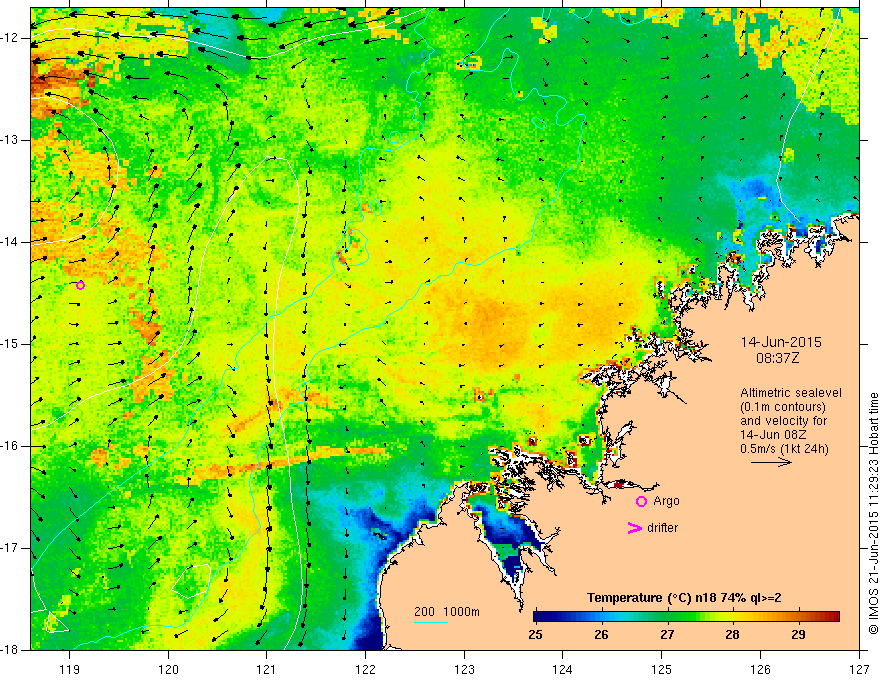Click the longitude label 123
Screen dimensions: 880x680
click(464, 669)
